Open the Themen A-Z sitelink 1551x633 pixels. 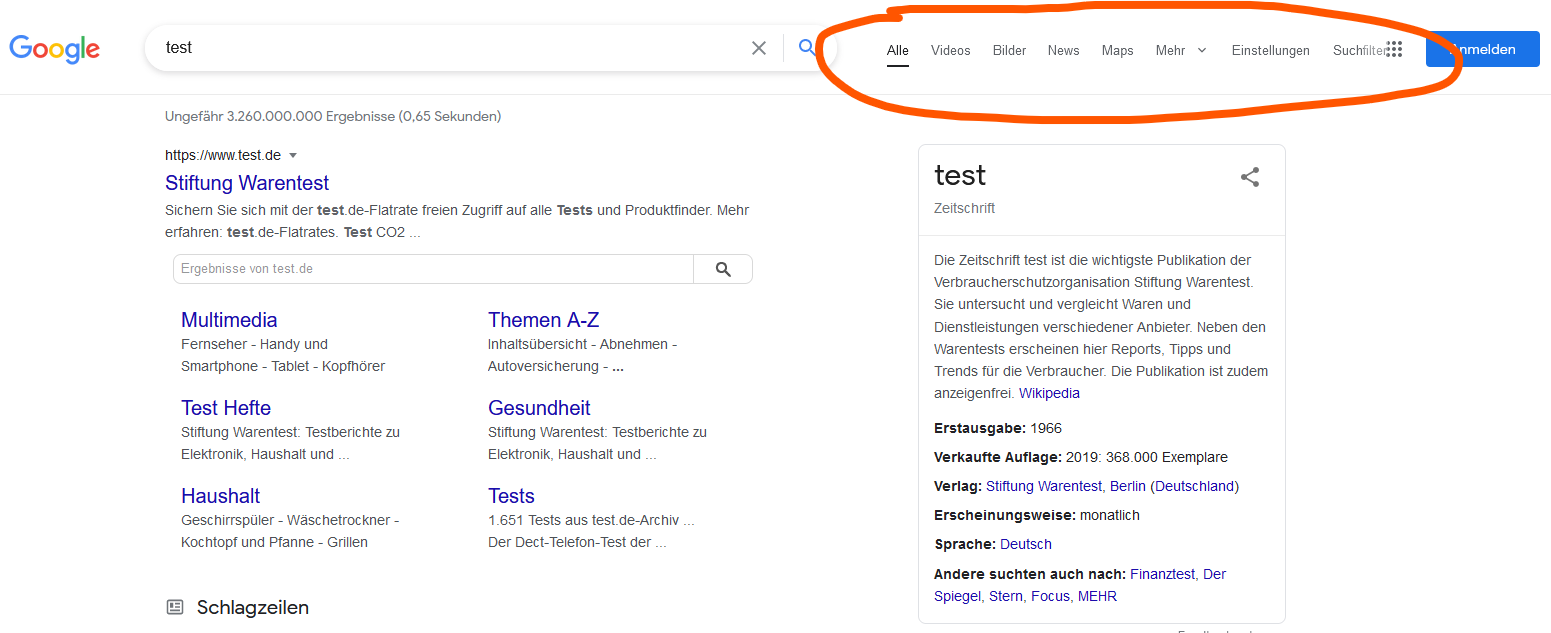coord(543,320)
